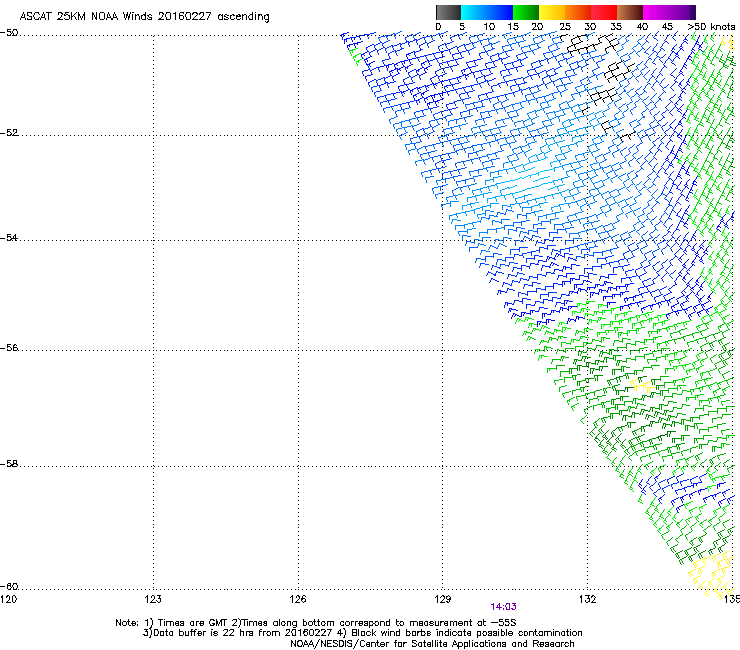The height and width of the screenshot is (650, 740).
Task: Click the '25' label under the color bar
Action: click(x=565, y=27)
